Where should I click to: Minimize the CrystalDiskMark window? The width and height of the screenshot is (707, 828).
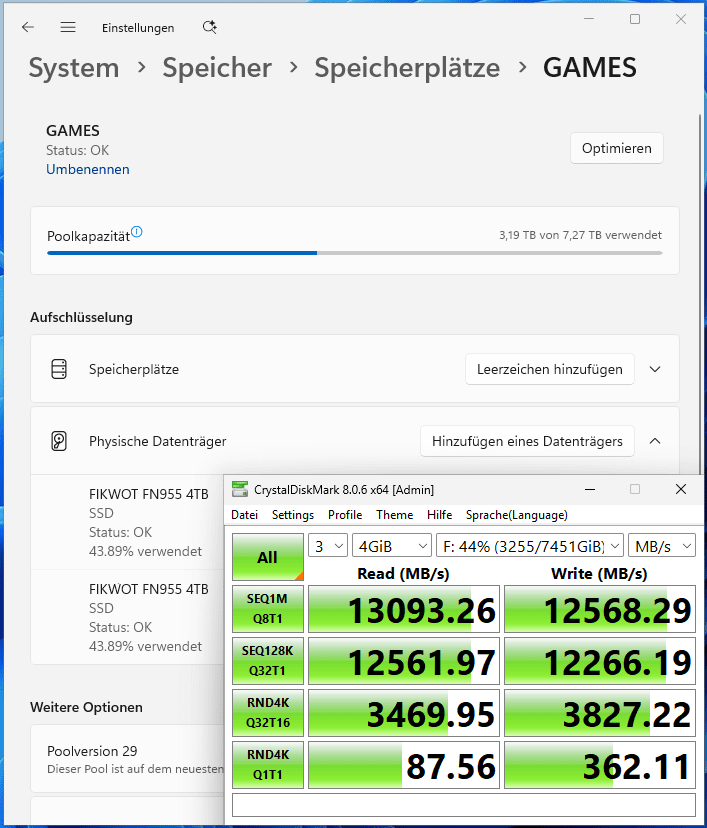pos(590,490)
